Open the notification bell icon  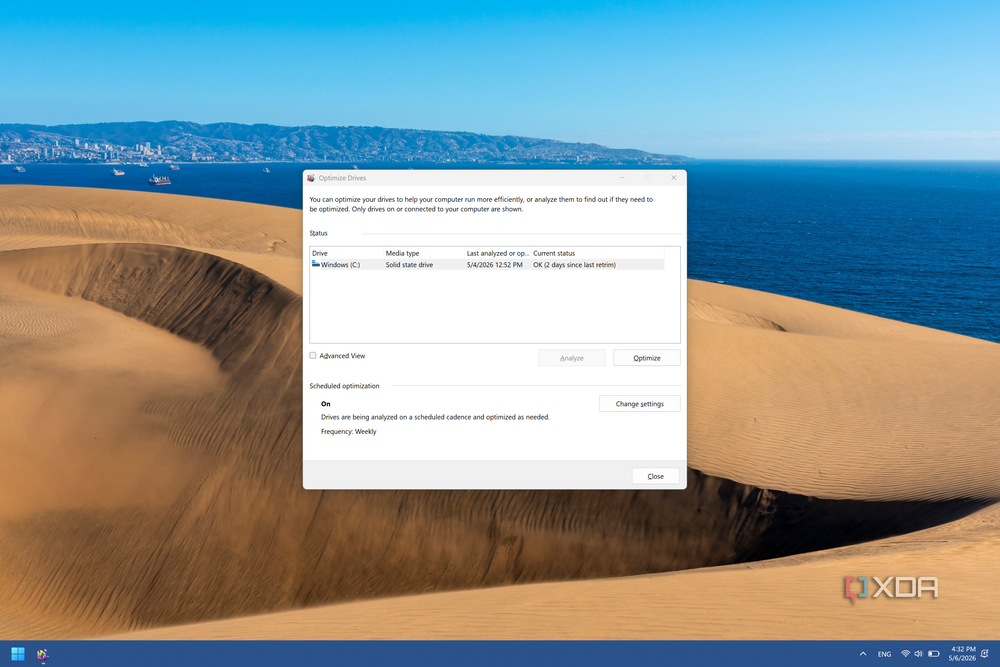tap(985, 654)
